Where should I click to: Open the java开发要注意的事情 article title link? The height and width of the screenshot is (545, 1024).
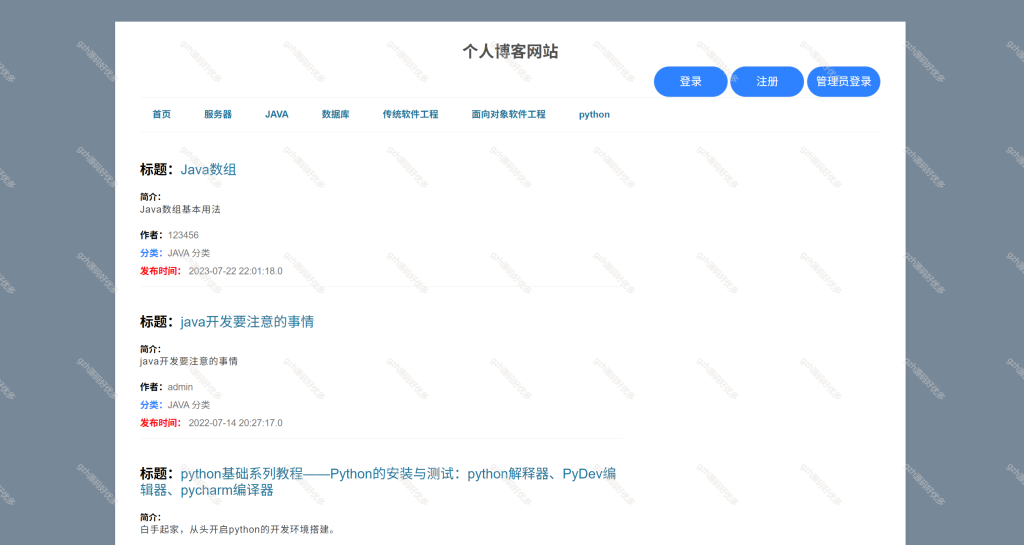(247, 322)
